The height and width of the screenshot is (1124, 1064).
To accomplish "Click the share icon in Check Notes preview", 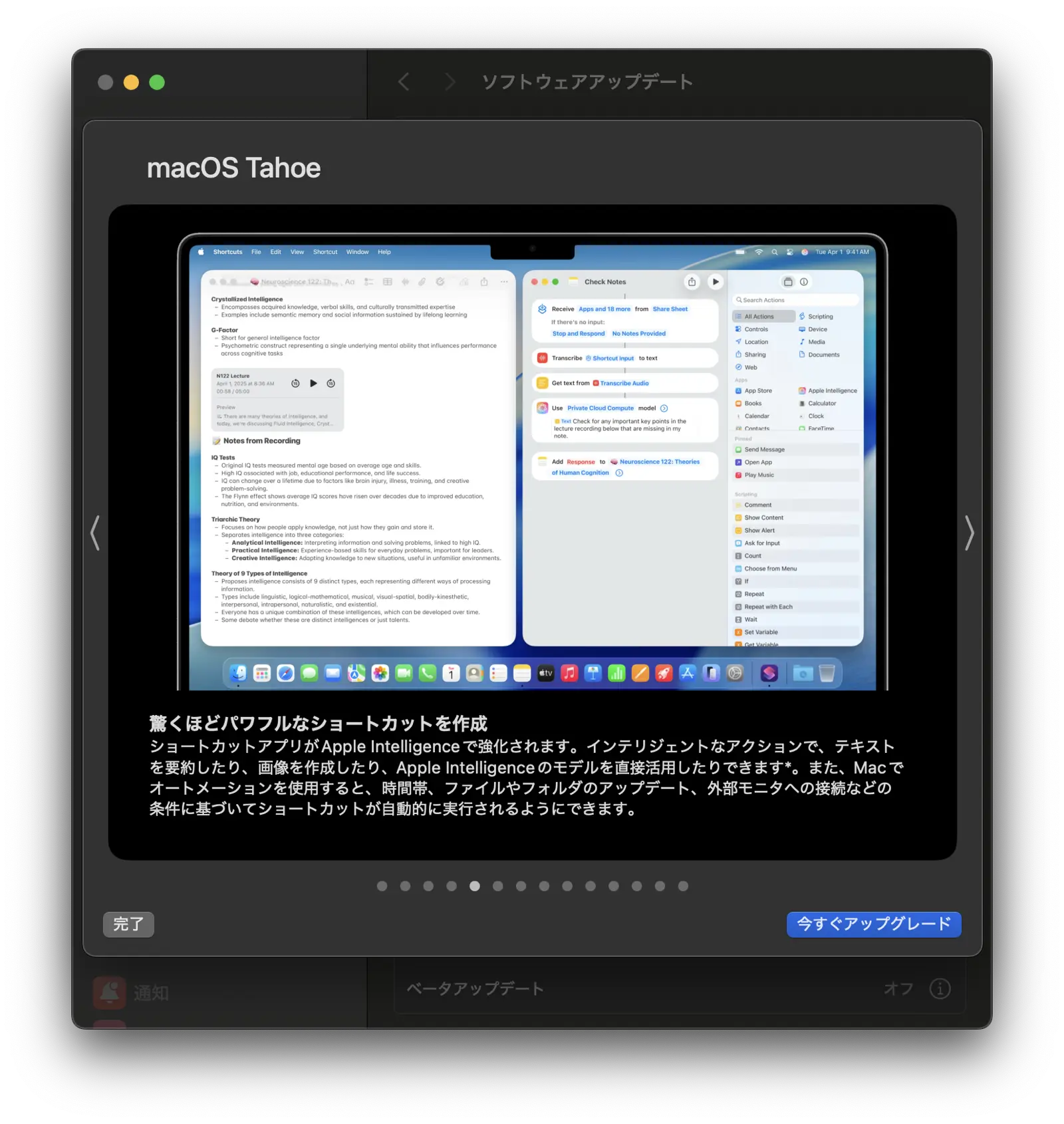I will [x=692, y=282].
